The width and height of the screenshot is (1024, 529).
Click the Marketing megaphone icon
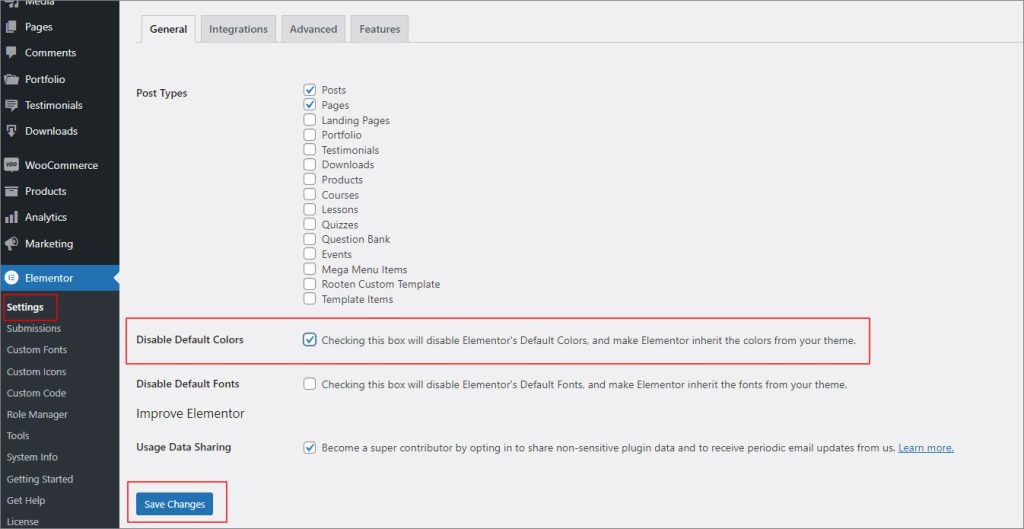click(12, 243)
